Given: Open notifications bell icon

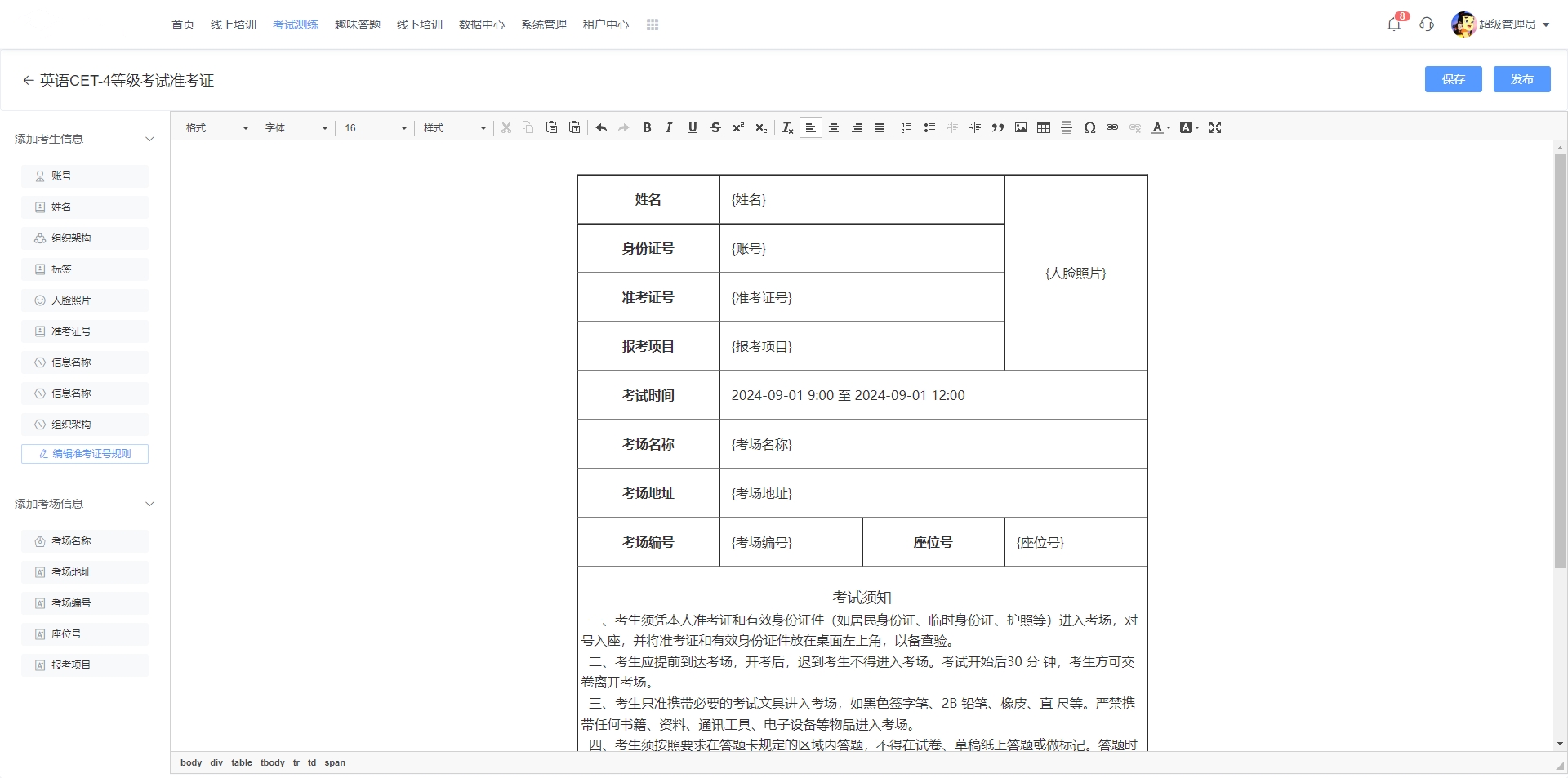Looking at the screenshot, I should point(1394,24).
